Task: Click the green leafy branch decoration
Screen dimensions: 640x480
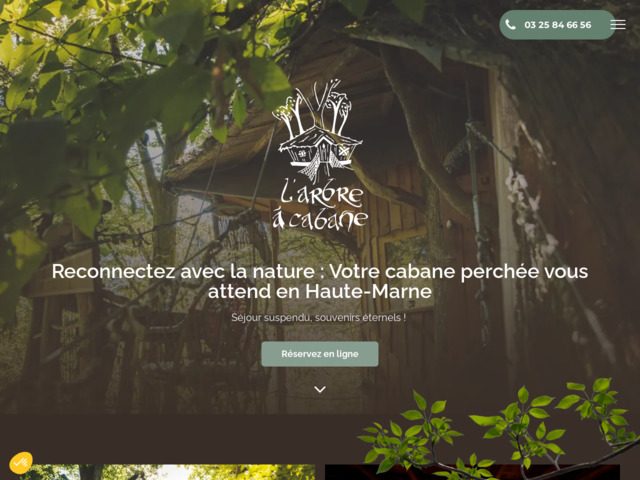Action: [x=500, y=429]
